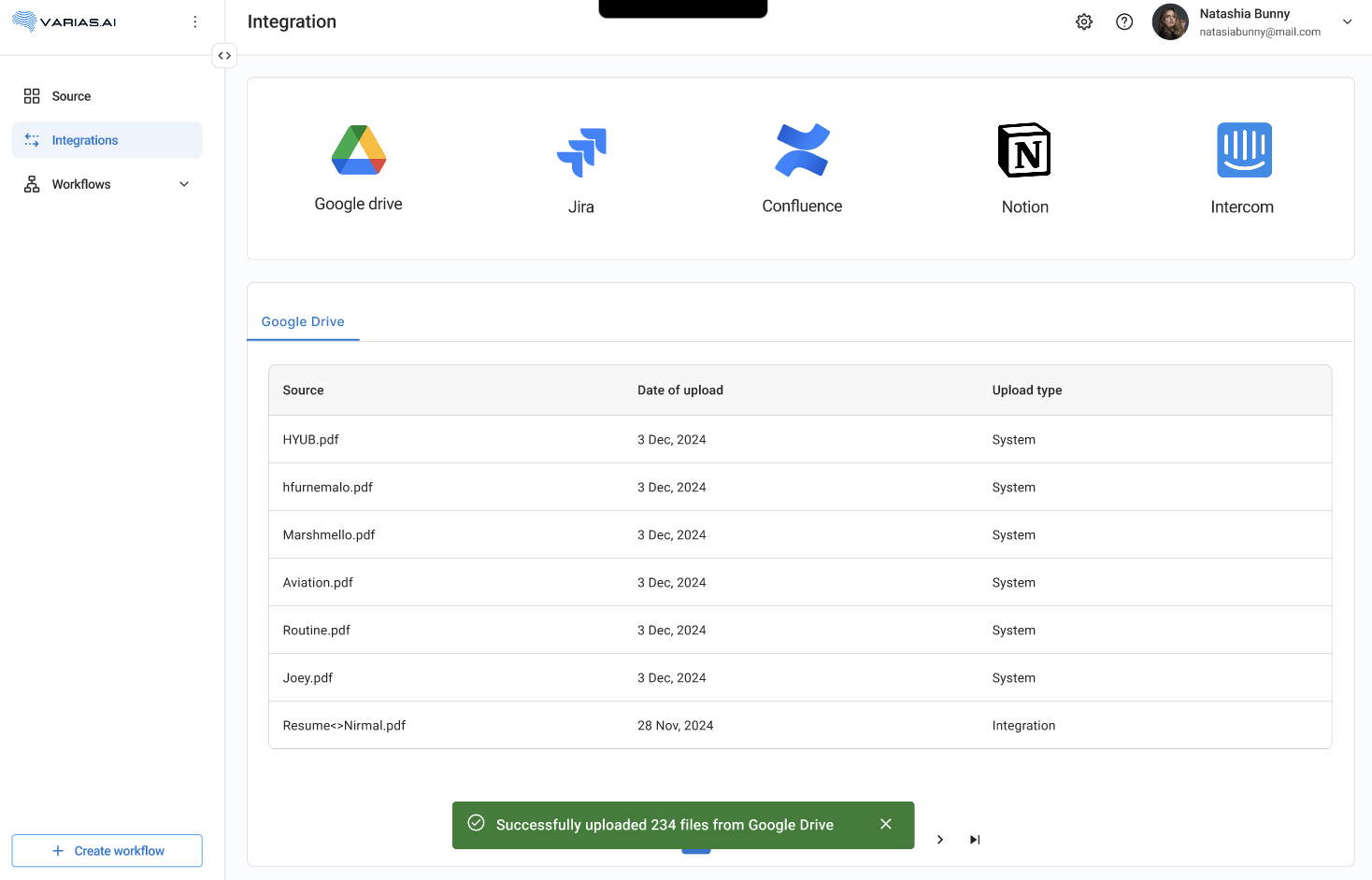Expand the Workflows chevron

(x=184, y=184)
